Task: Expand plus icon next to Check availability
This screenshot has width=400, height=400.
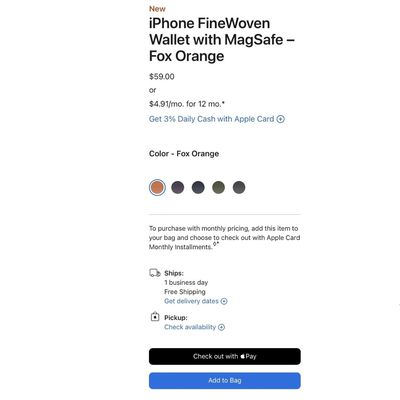Action: pyautogui.click(x=221, y=327)
